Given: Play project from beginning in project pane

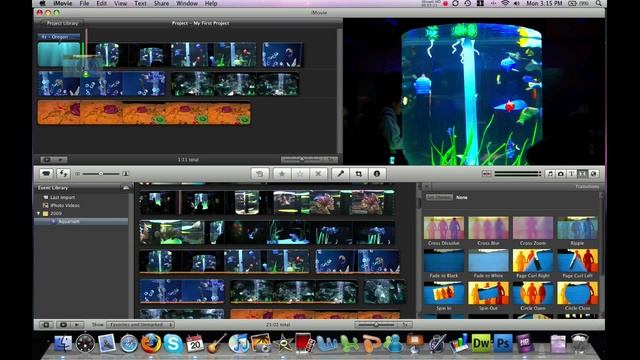Looking at the screenshot, I should [x=60, y=160].
